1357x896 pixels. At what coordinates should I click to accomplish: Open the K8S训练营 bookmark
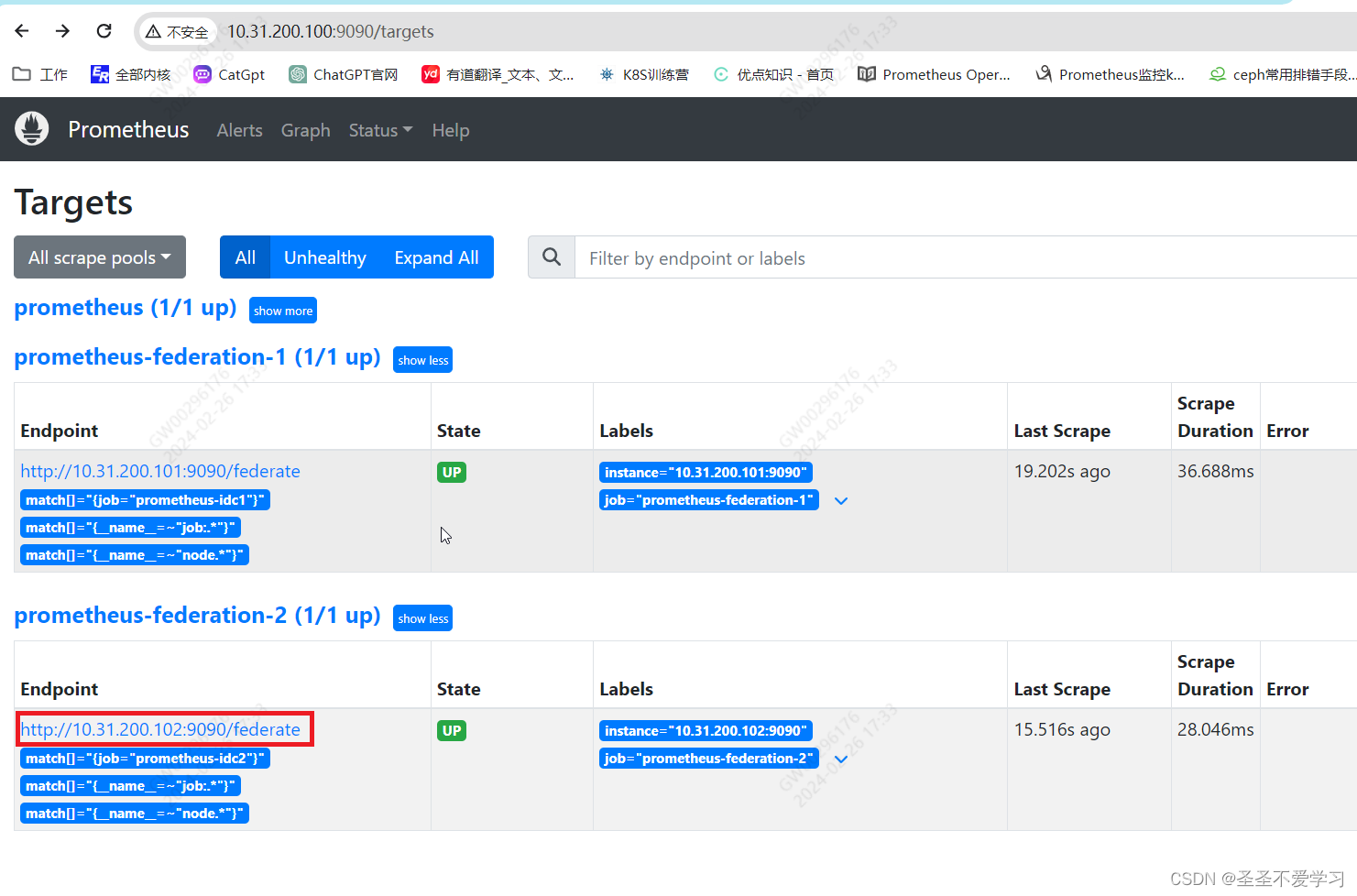[644, 75]
